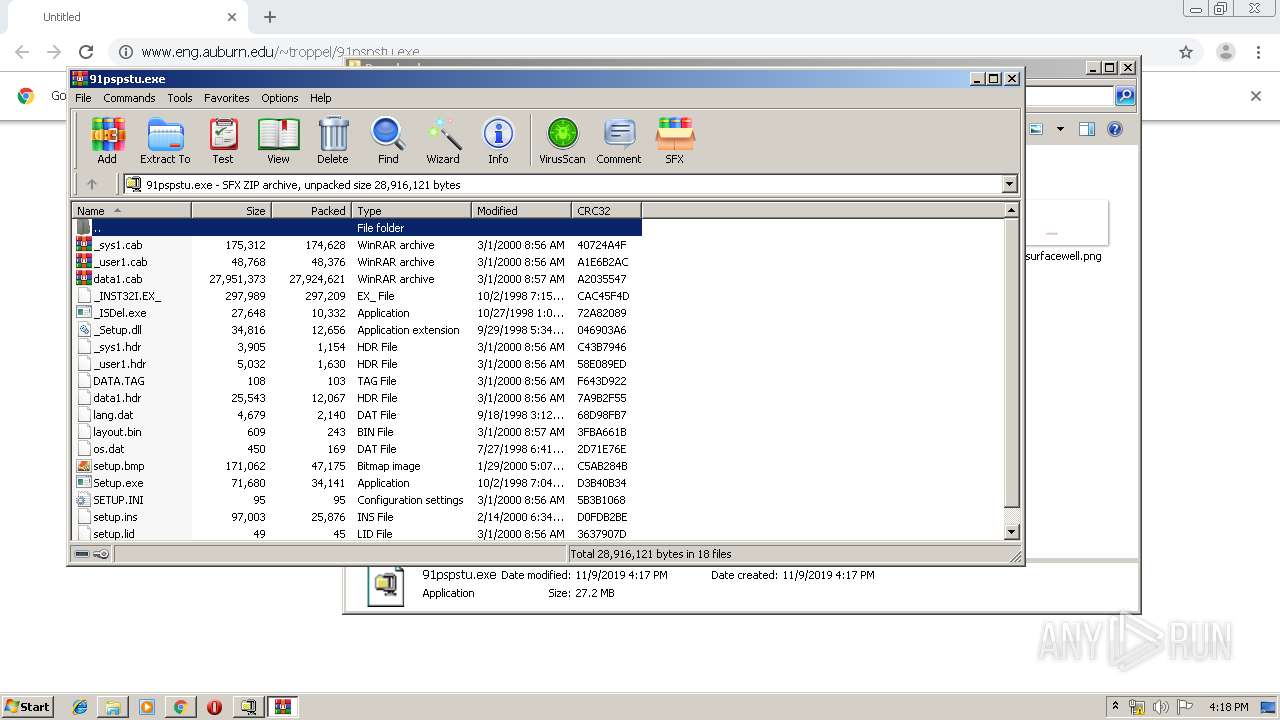Viewport: 1280px width, 720px height.
Task: Bookmark page with Chrome star icon
Action: point(1186,52)
